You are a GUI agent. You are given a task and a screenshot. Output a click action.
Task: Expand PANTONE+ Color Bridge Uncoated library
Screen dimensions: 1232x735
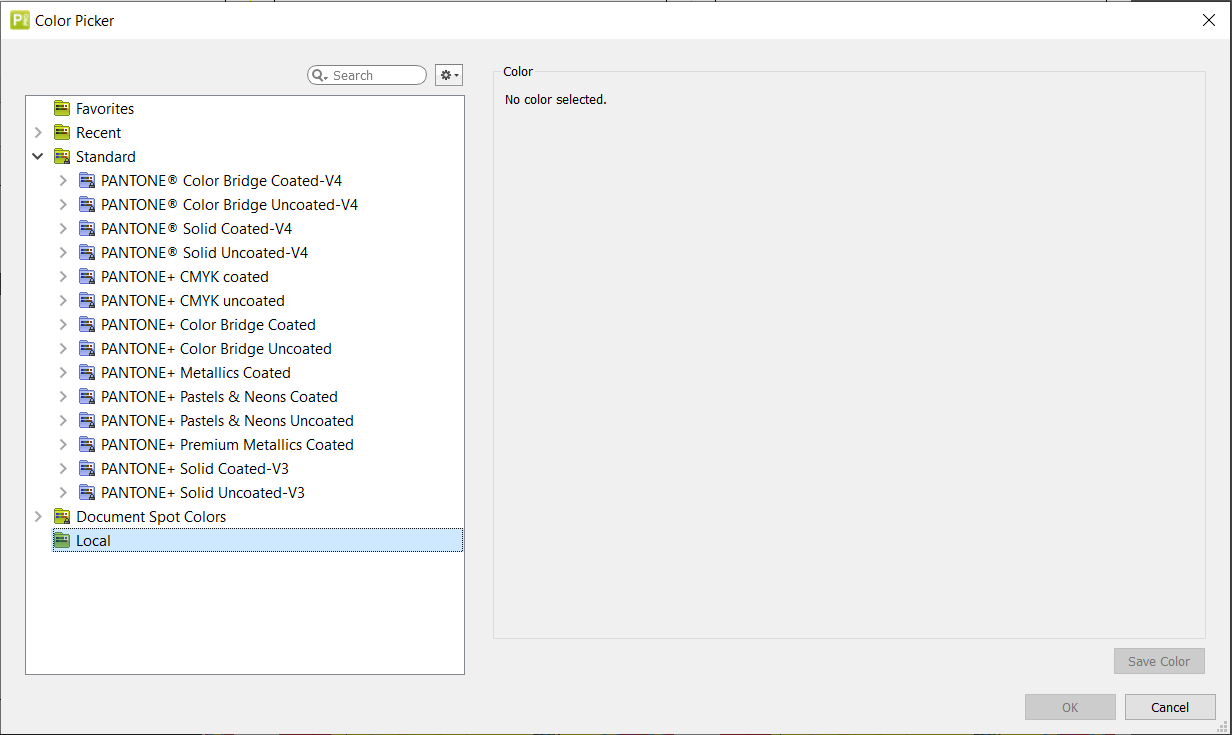tap(63, 349)
